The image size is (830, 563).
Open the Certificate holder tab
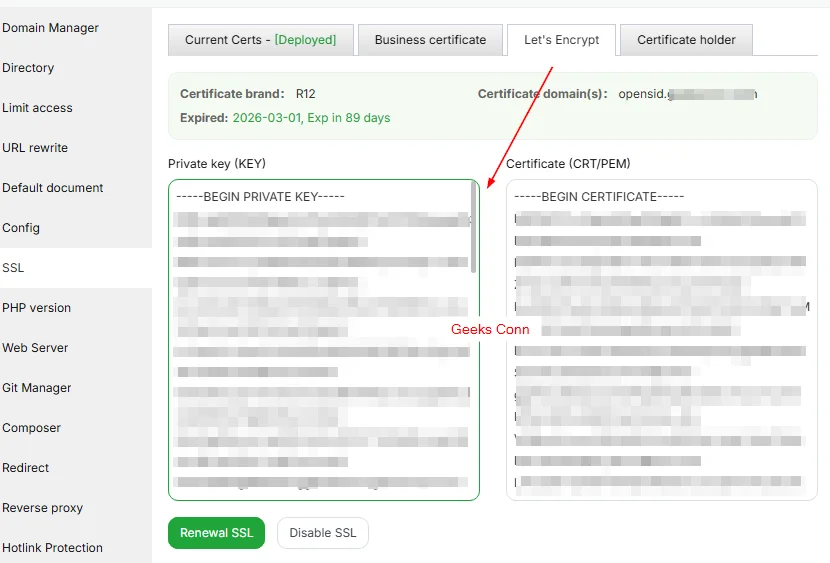coord(686,40)
